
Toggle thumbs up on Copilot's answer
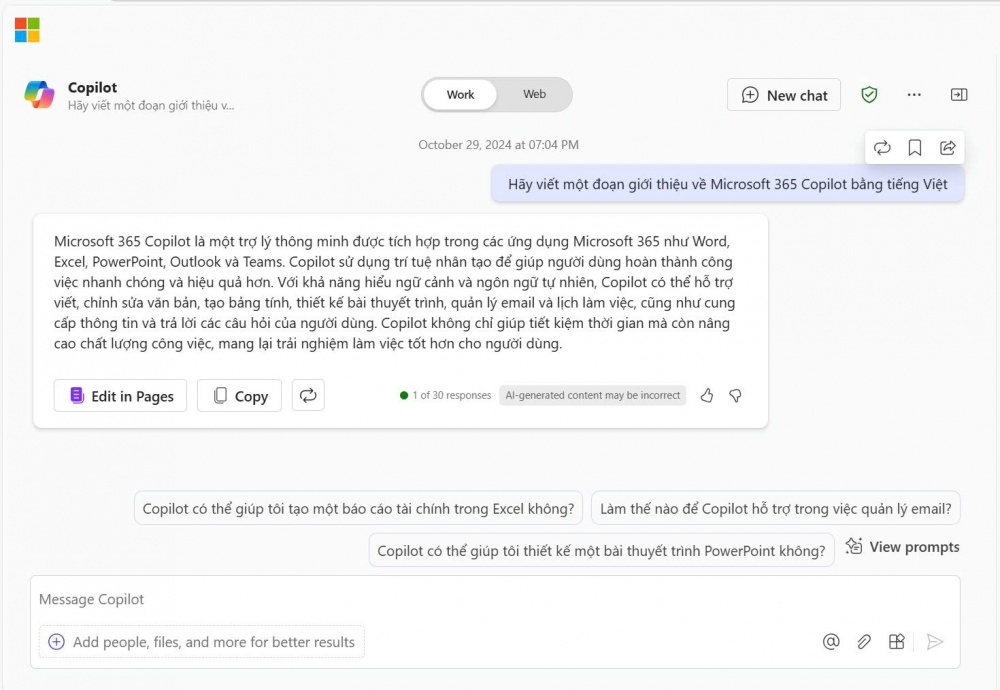coord(706,396)
